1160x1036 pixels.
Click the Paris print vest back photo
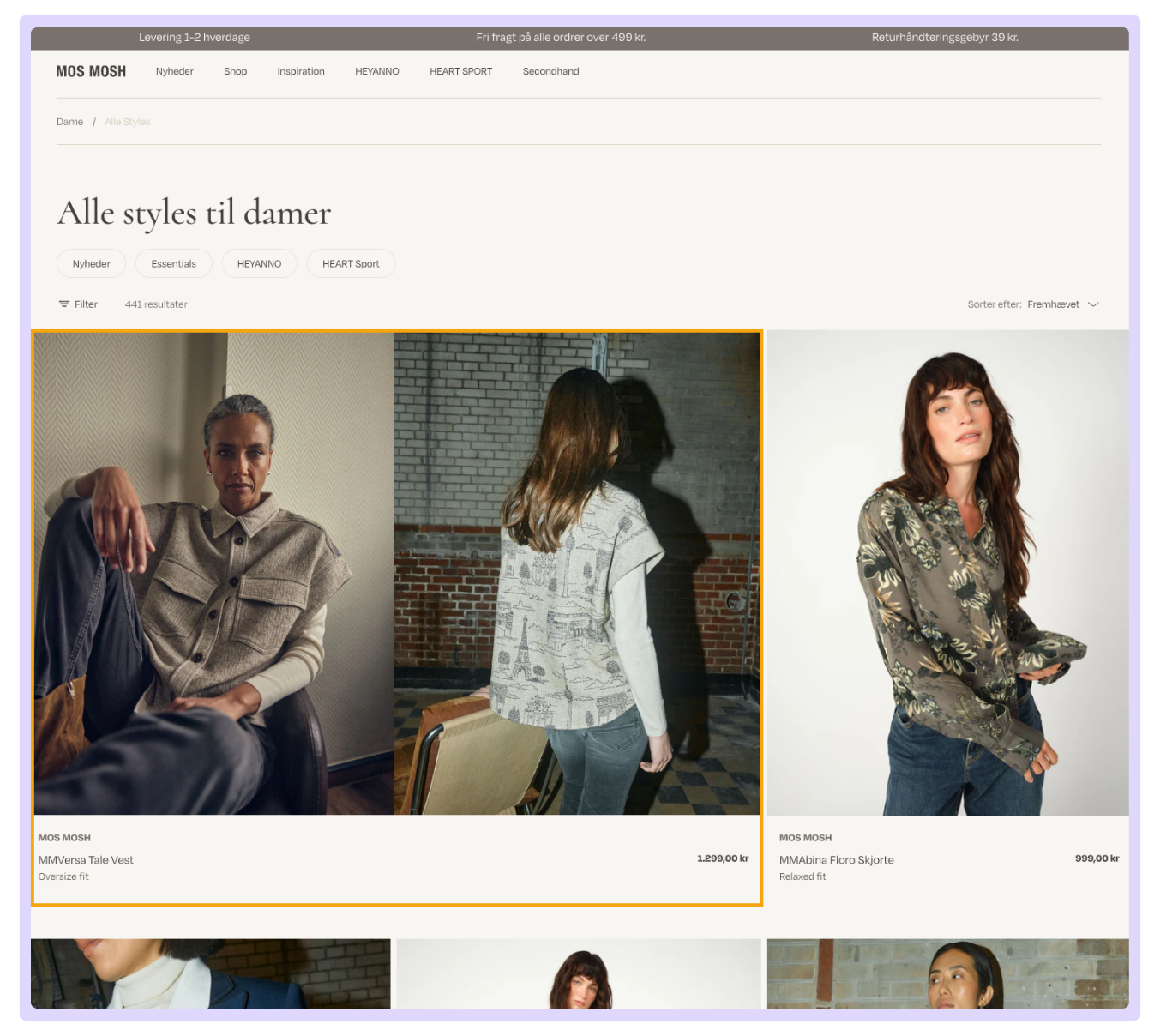pos(576,573)
